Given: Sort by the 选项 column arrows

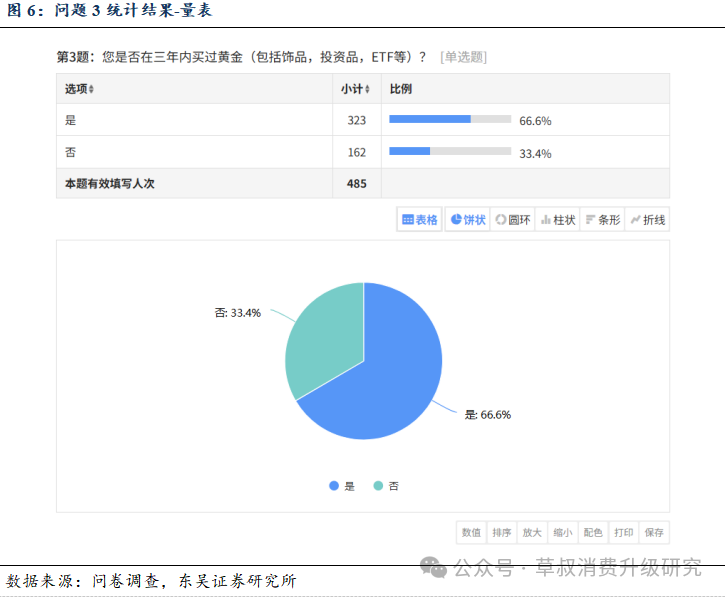Looking at the screenshot, I should click(x=91, y=89).
